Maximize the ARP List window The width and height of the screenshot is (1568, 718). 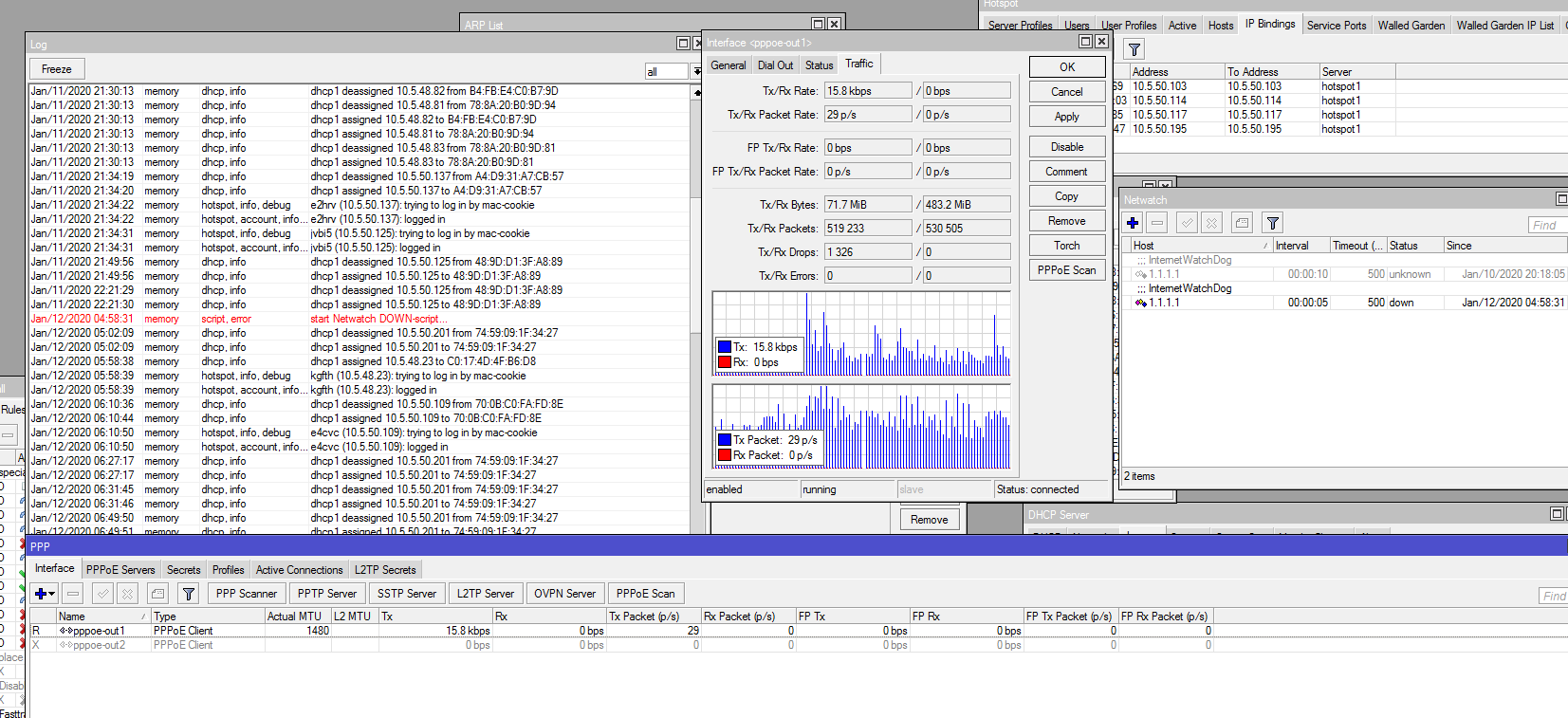pos(819,24)
